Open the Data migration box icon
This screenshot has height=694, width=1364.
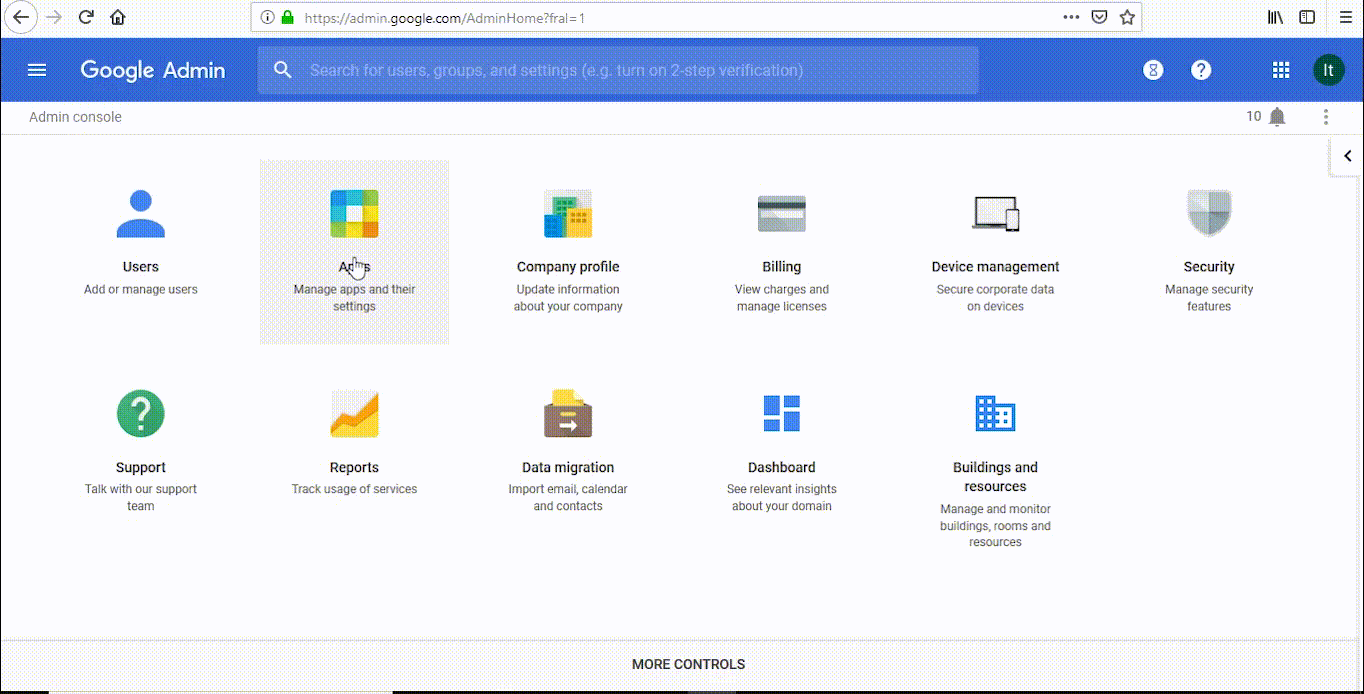(x=568, y=414)
